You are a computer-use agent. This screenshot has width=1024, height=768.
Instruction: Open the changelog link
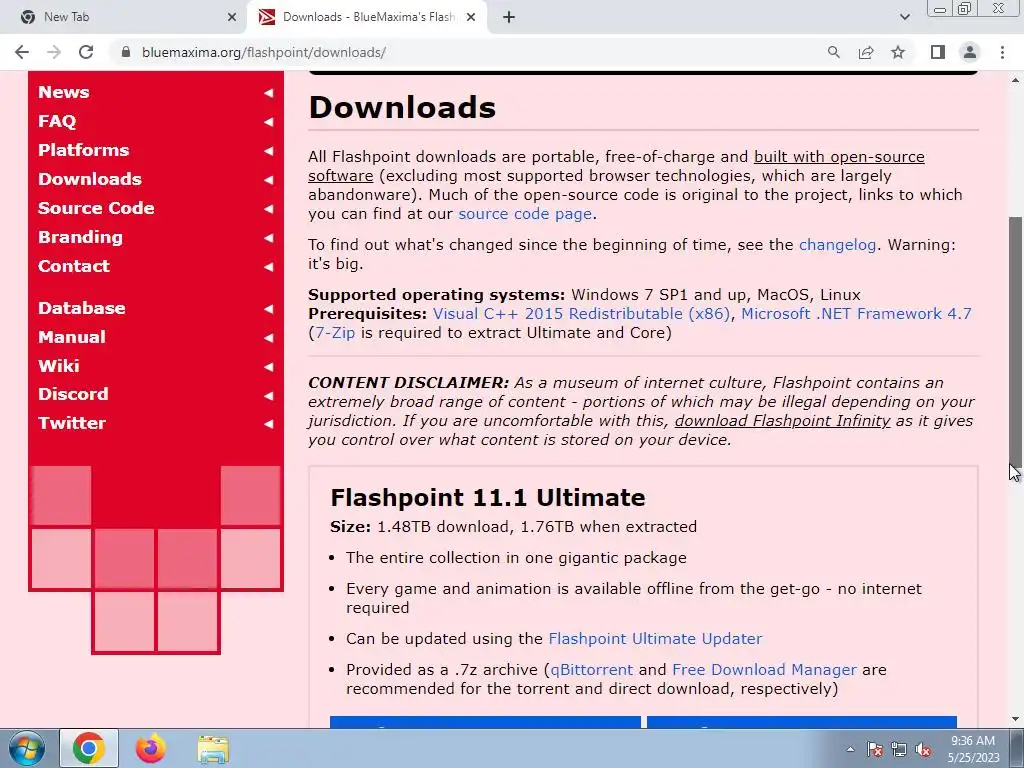837,245
